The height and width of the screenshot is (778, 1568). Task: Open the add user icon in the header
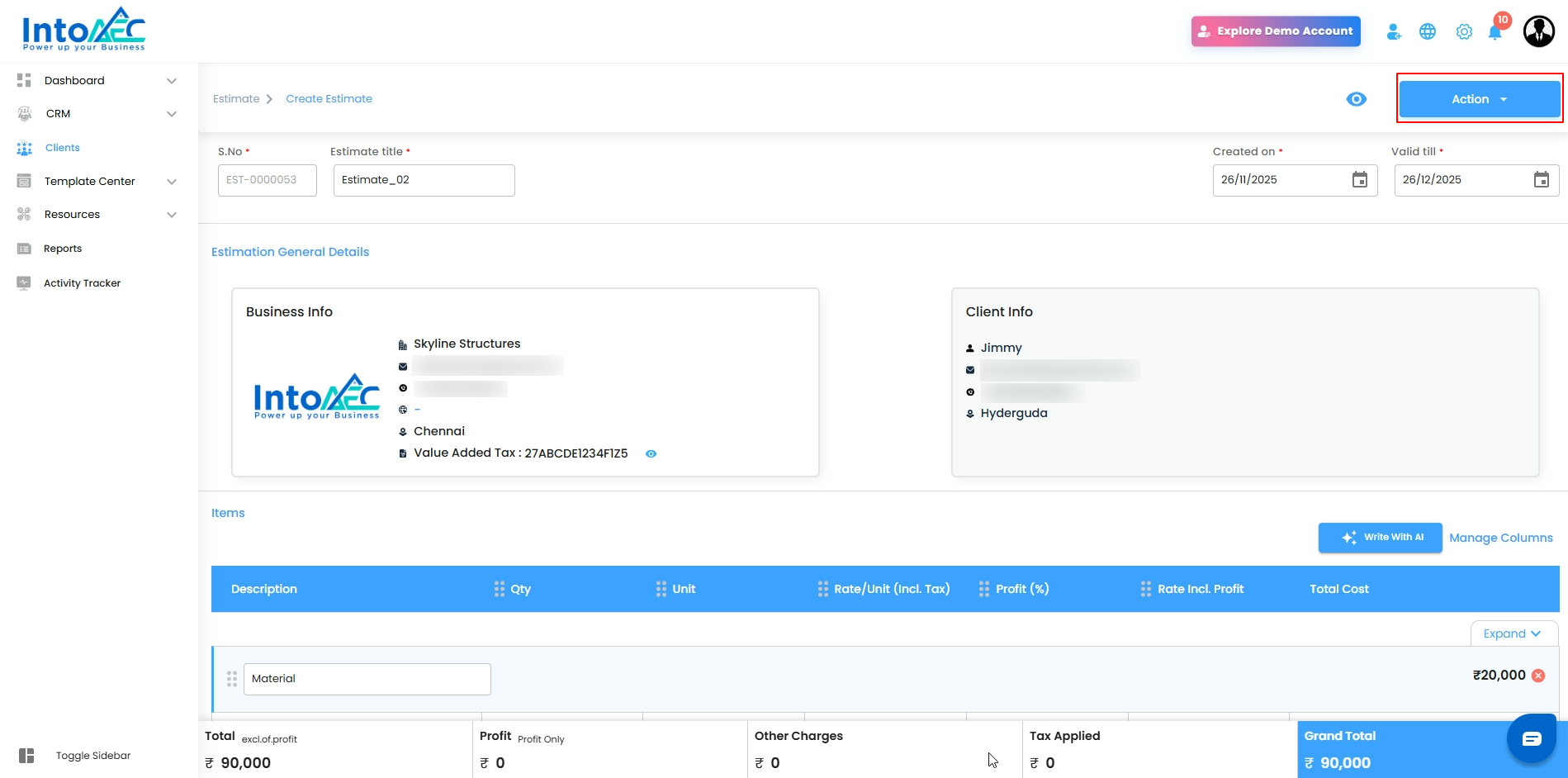point(1394,31)
